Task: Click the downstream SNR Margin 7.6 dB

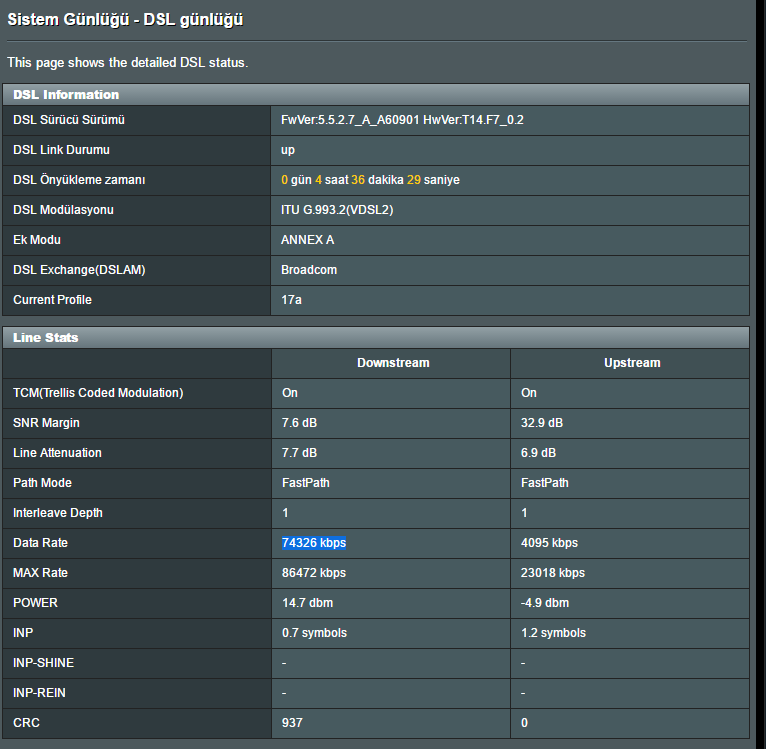Action: point(299,423)
